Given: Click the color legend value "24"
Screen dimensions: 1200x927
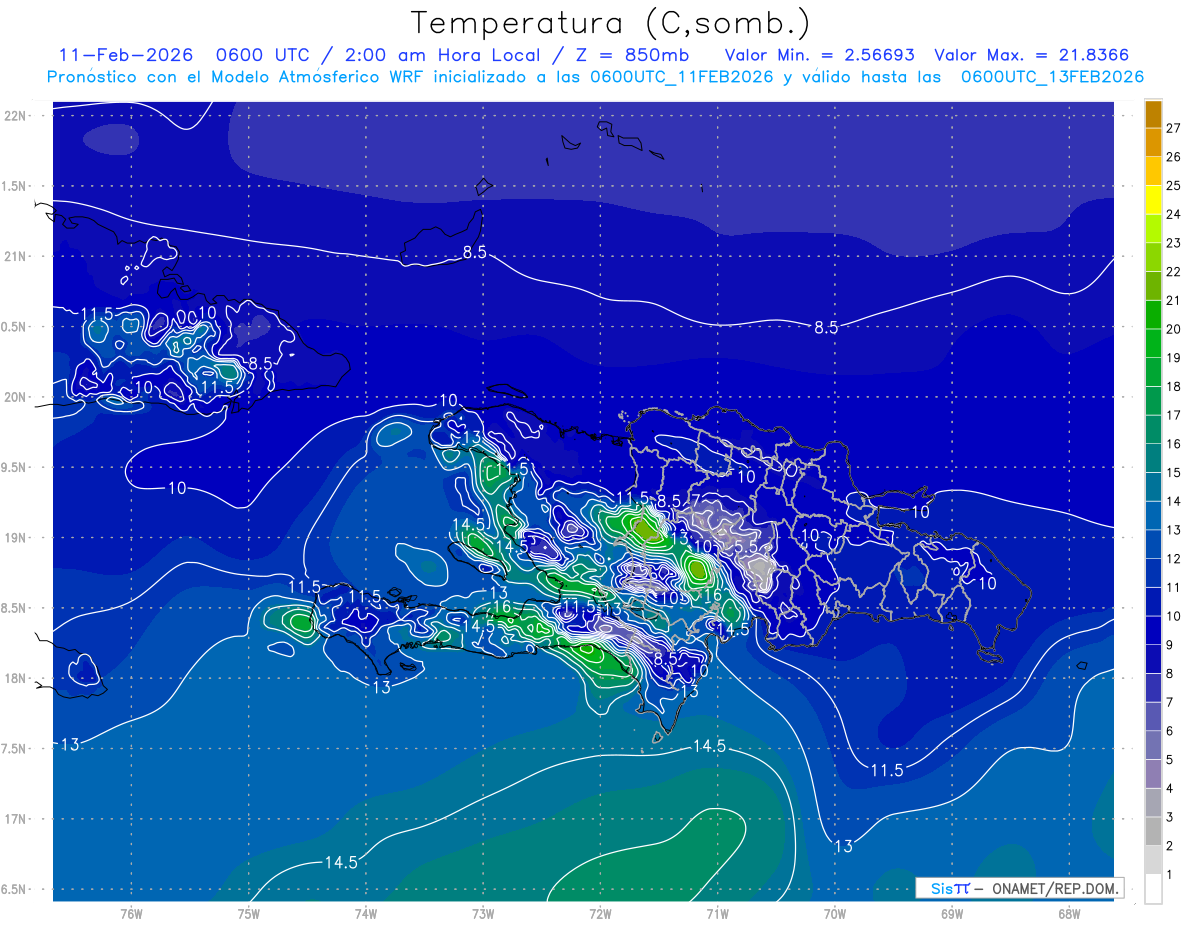Looking at the screenshot, I should [1174, 214].
